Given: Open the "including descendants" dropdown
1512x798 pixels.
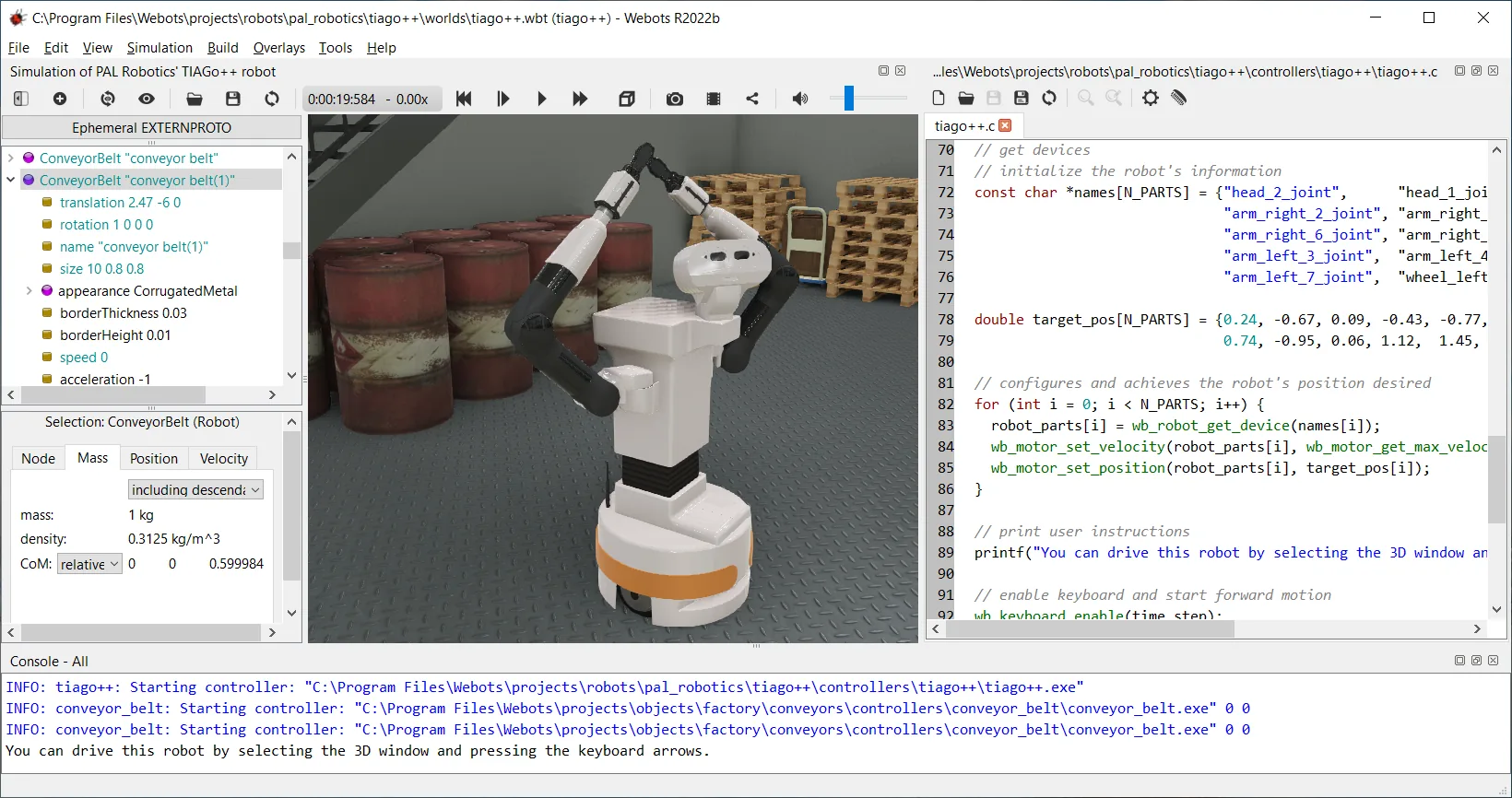Looking at the screenshot, I should 195,489.
